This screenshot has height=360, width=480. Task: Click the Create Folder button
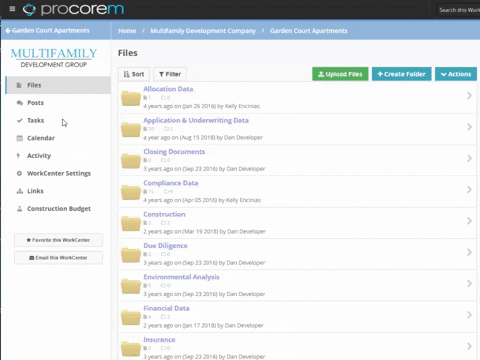click(x=401, y=74)
